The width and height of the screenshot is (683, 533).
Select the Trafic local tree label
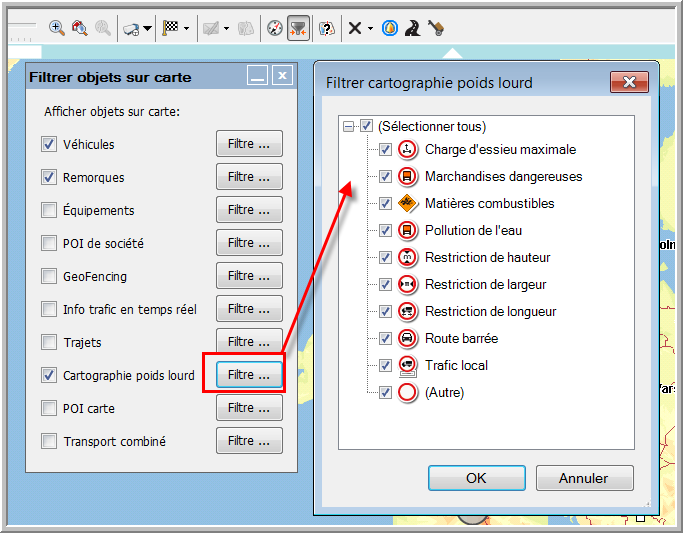coord(456,365)
